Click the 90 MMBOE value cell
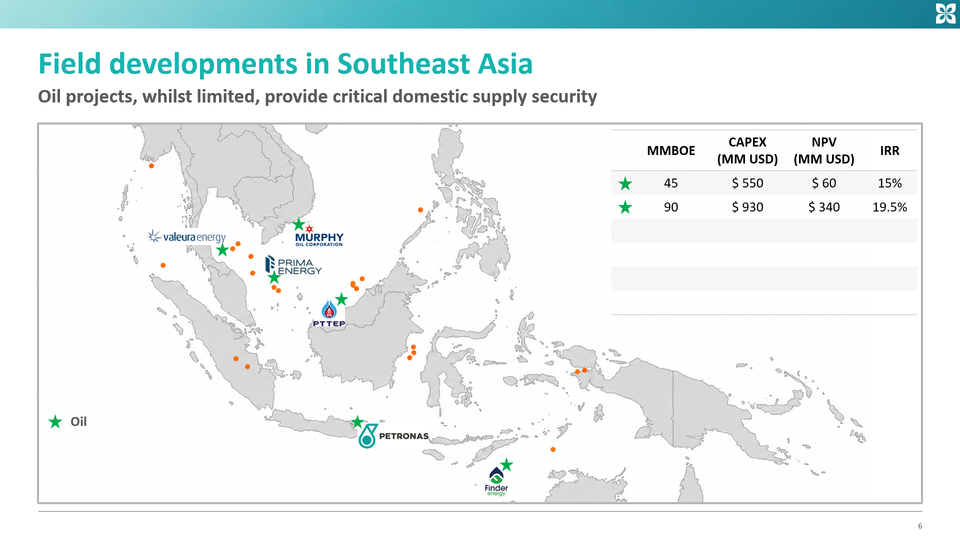Screen dimensions: 960x540 [671, 207]
